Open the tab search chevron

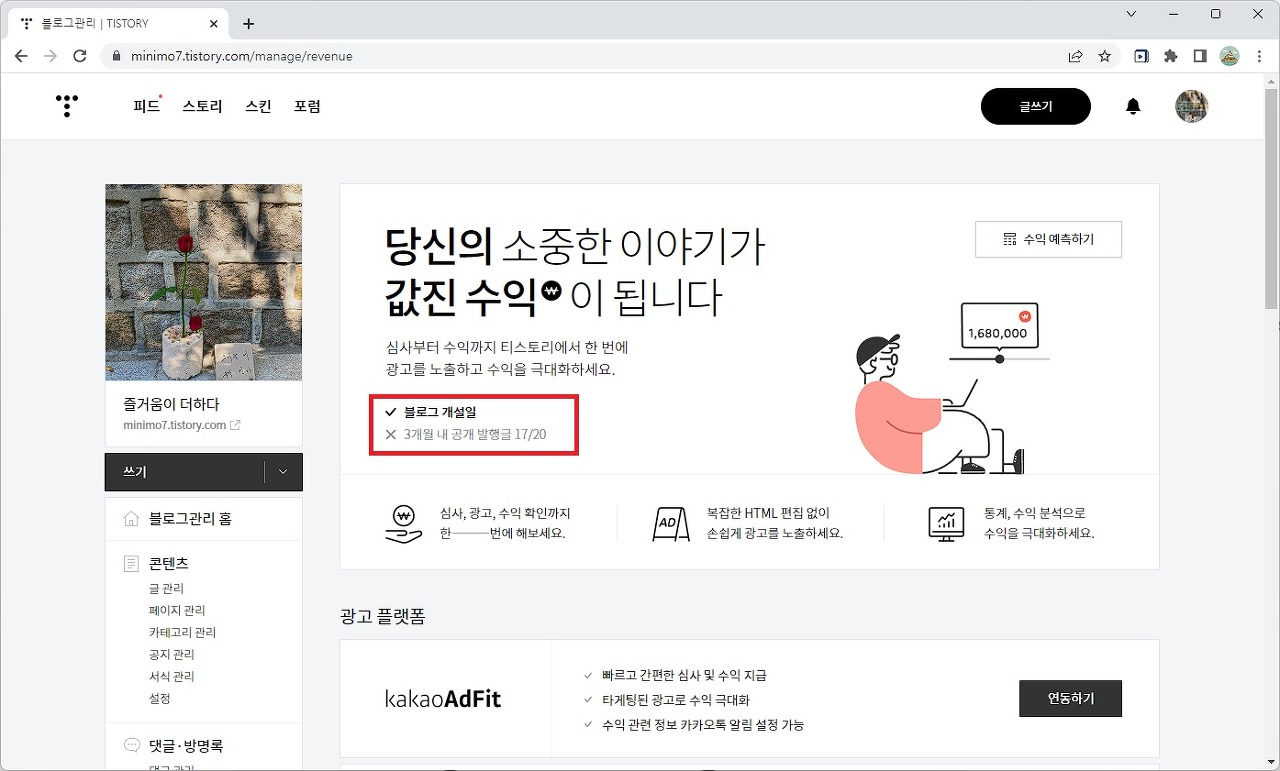click(x=1131, y=14)
